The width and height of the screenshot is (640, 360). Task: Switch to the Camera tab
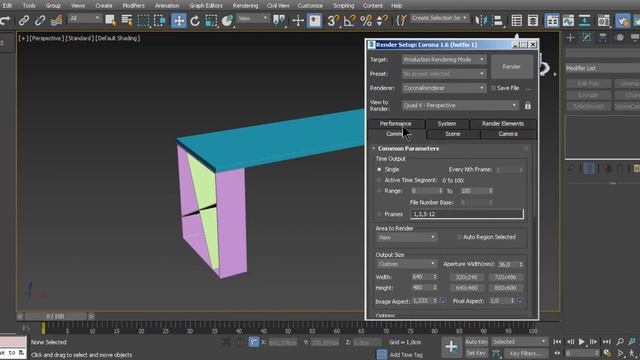508,134
